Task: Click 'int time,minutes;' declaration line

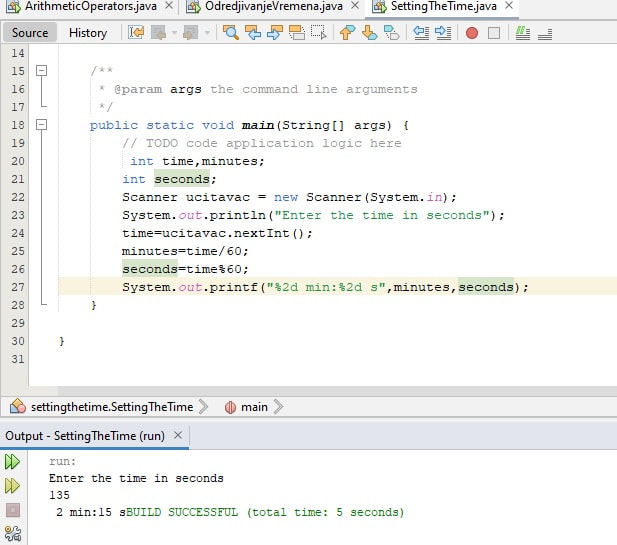Action: pyautogui.click(x=198, y=161)
